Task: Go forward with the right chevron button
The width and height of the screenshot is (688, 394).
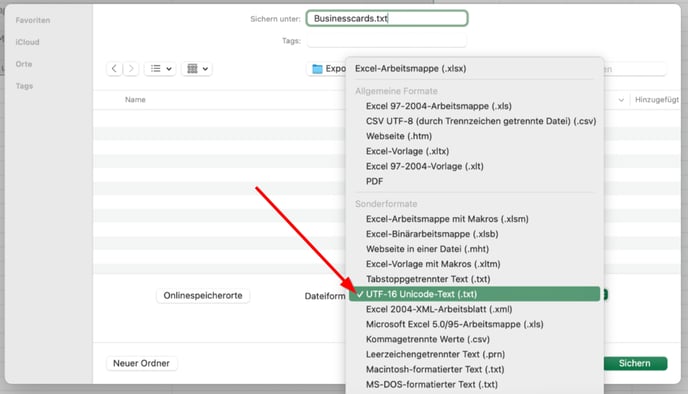Action: tap(131, 68)
